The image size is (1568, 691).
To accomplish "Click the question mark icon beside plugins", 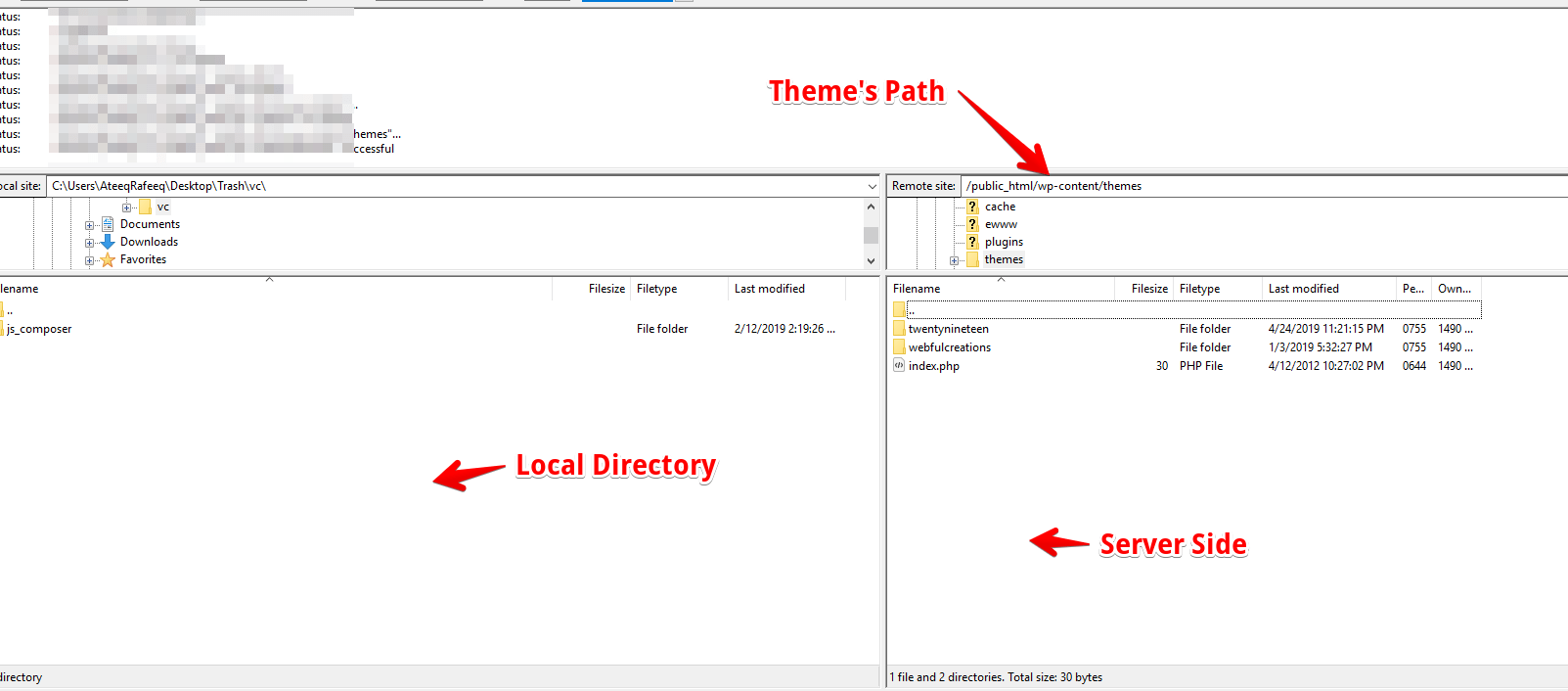I will tap(972, 242).
